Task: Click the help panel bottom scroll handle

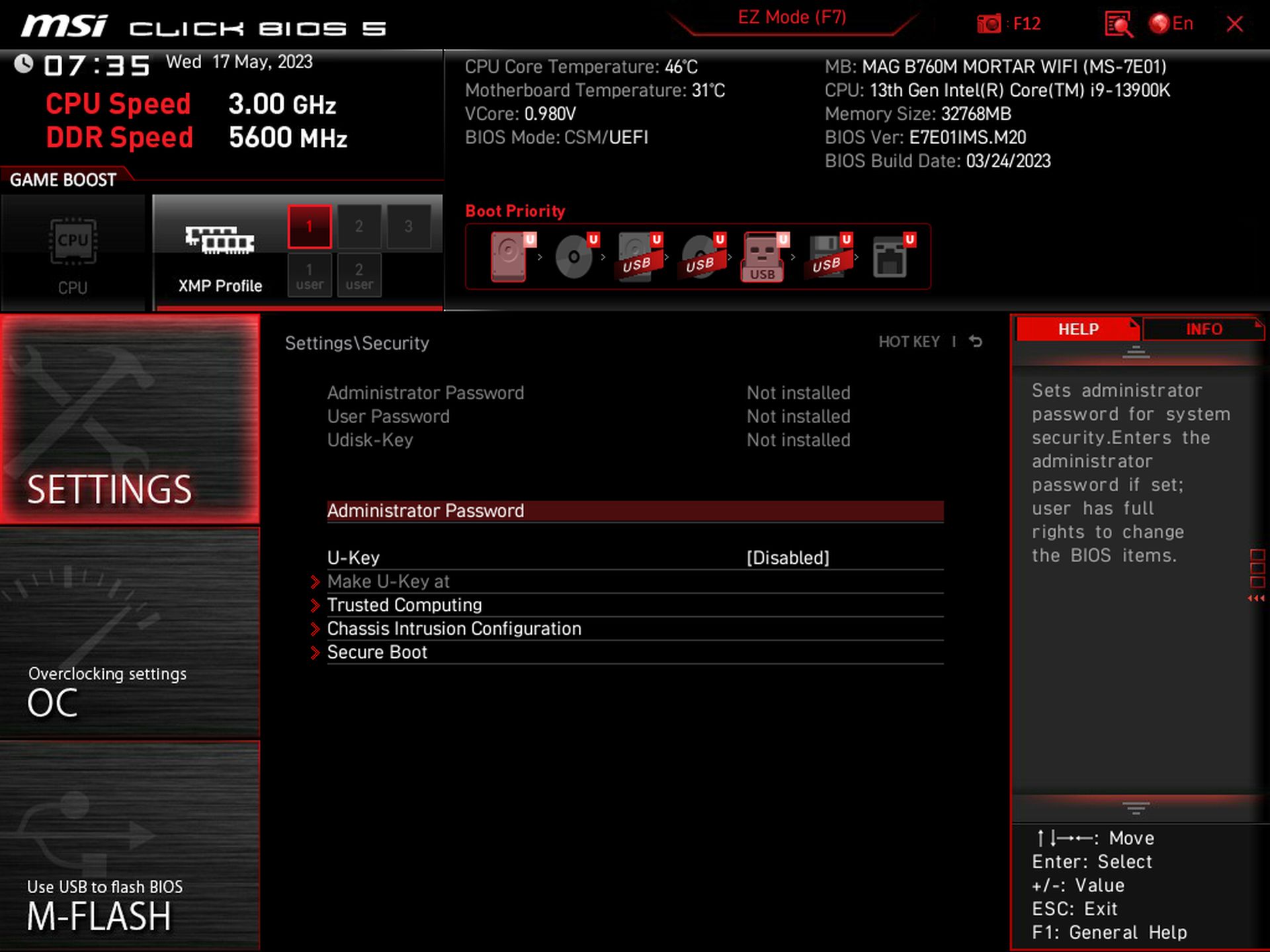Action: point(1136,808)
